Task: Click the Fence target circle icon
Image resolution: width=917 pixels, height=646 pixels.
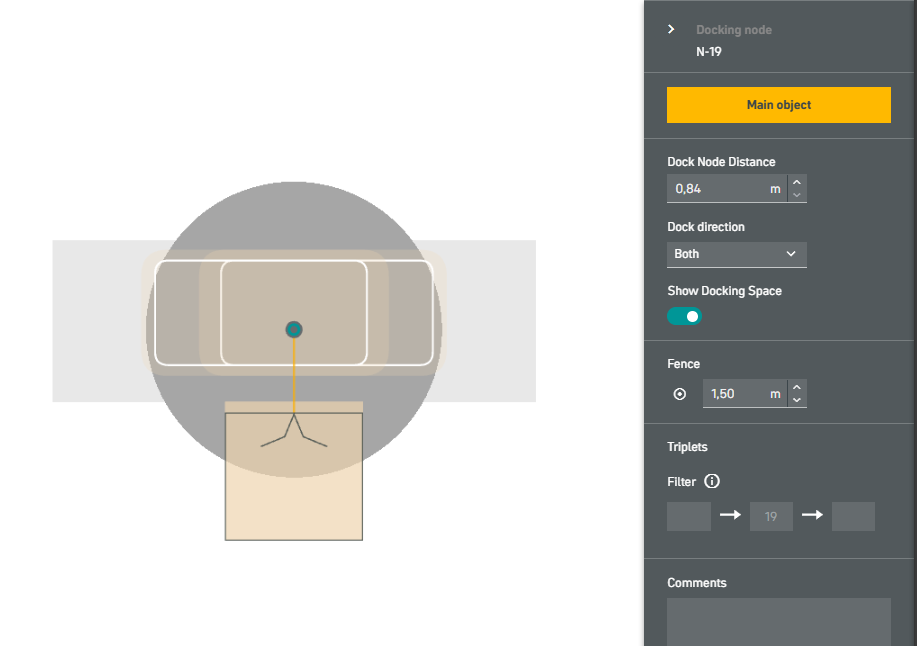Action: [x=680, y=394]
